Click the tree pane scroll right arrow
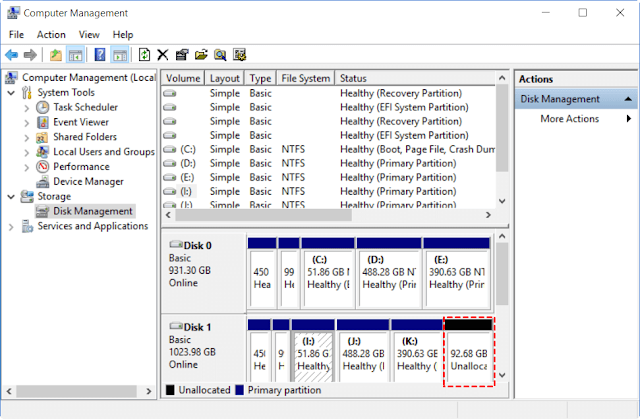 (x=149, y=391)
